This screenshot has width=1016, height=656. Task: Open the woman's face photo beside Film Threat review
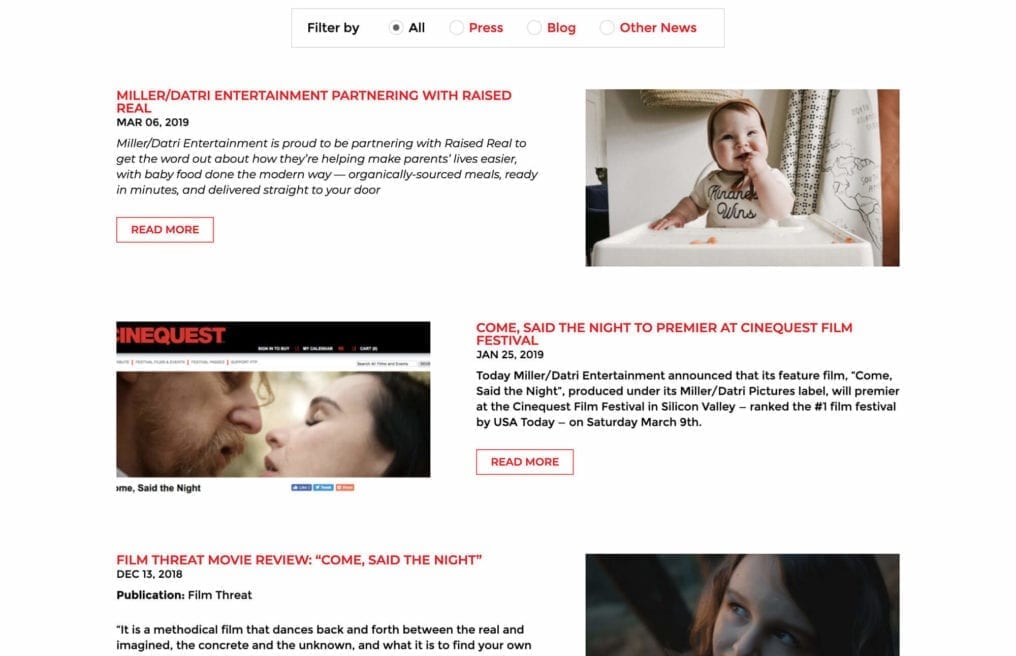tap(743, 605)
